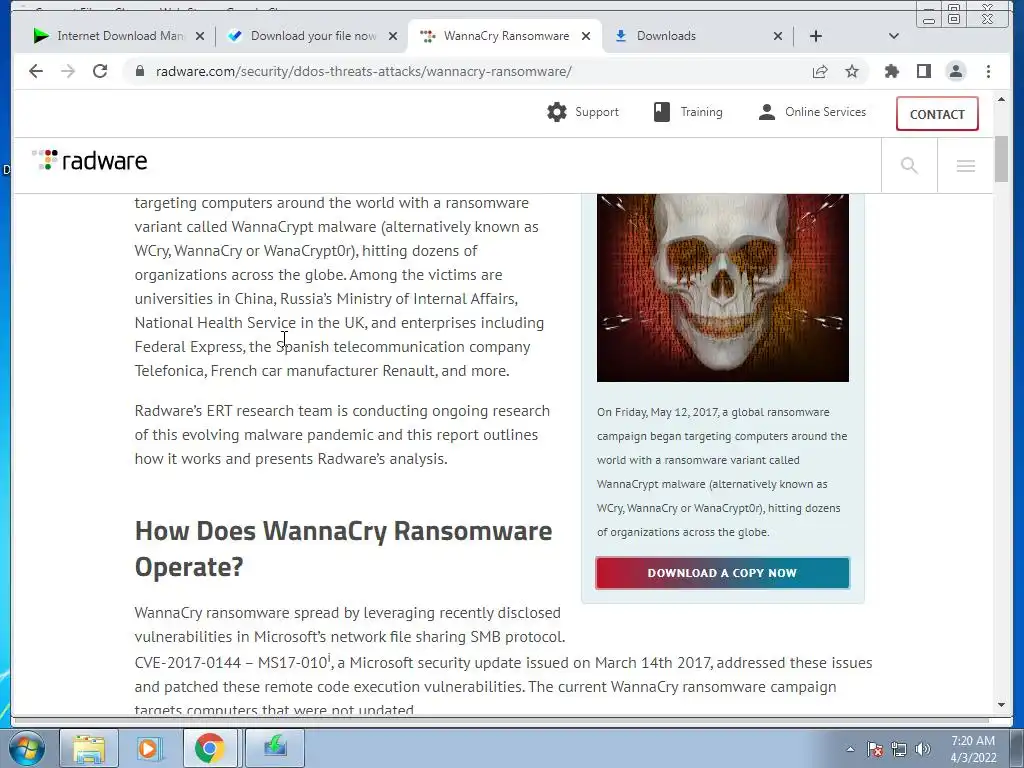The height and width of the screenshot is (768, 1024).
Task: Open the Chrome extensions puzzle menu
Action: pyautogui.click(x=891, y=71)
